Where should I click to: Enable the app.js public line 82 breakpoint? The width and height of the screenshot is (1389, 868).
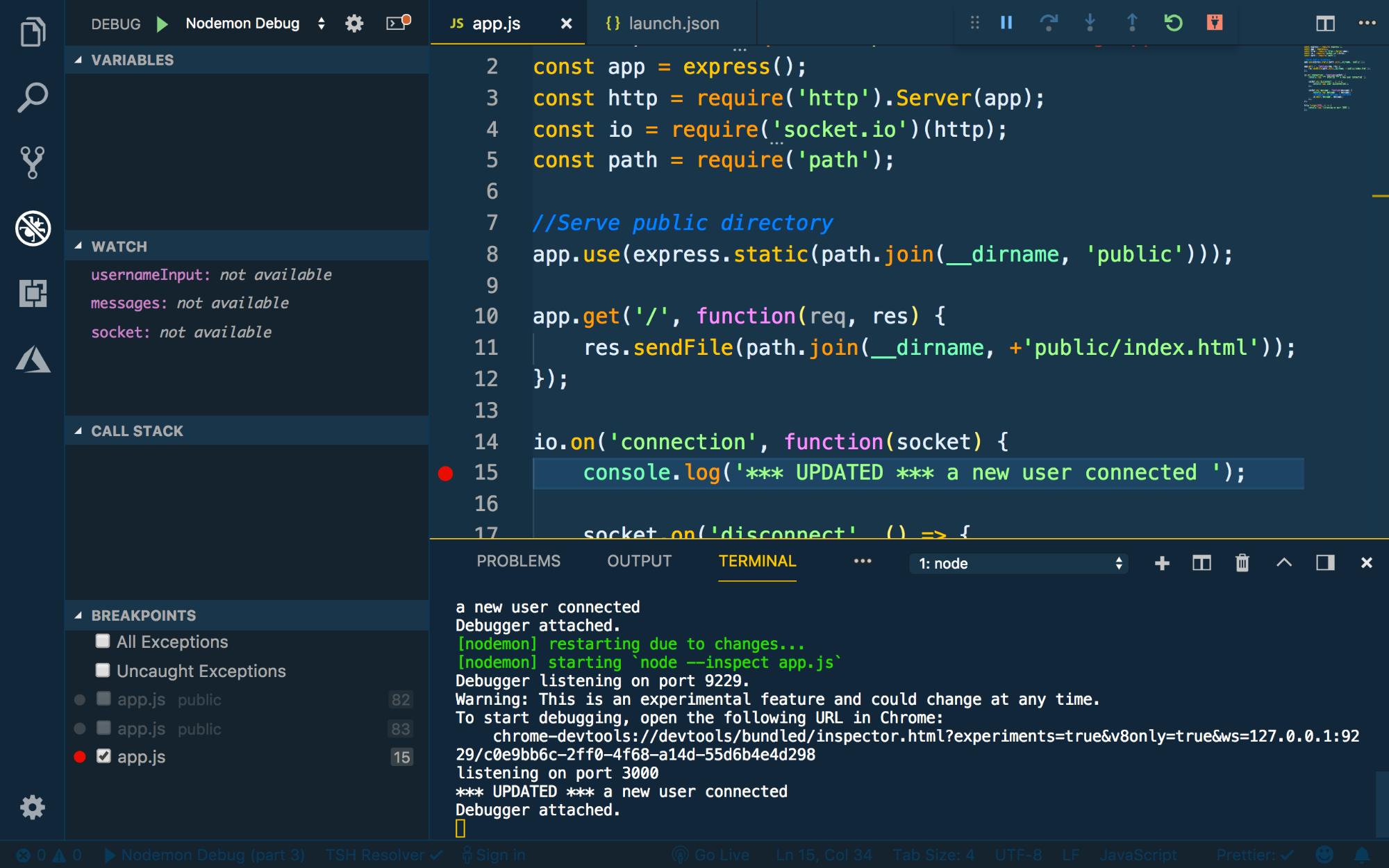[x=103, y=699]
